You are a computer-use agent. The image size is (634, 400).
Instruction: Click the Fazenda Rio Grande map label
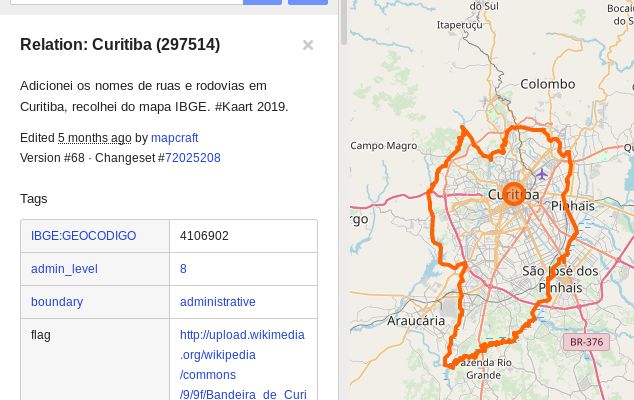click(484, 369)
